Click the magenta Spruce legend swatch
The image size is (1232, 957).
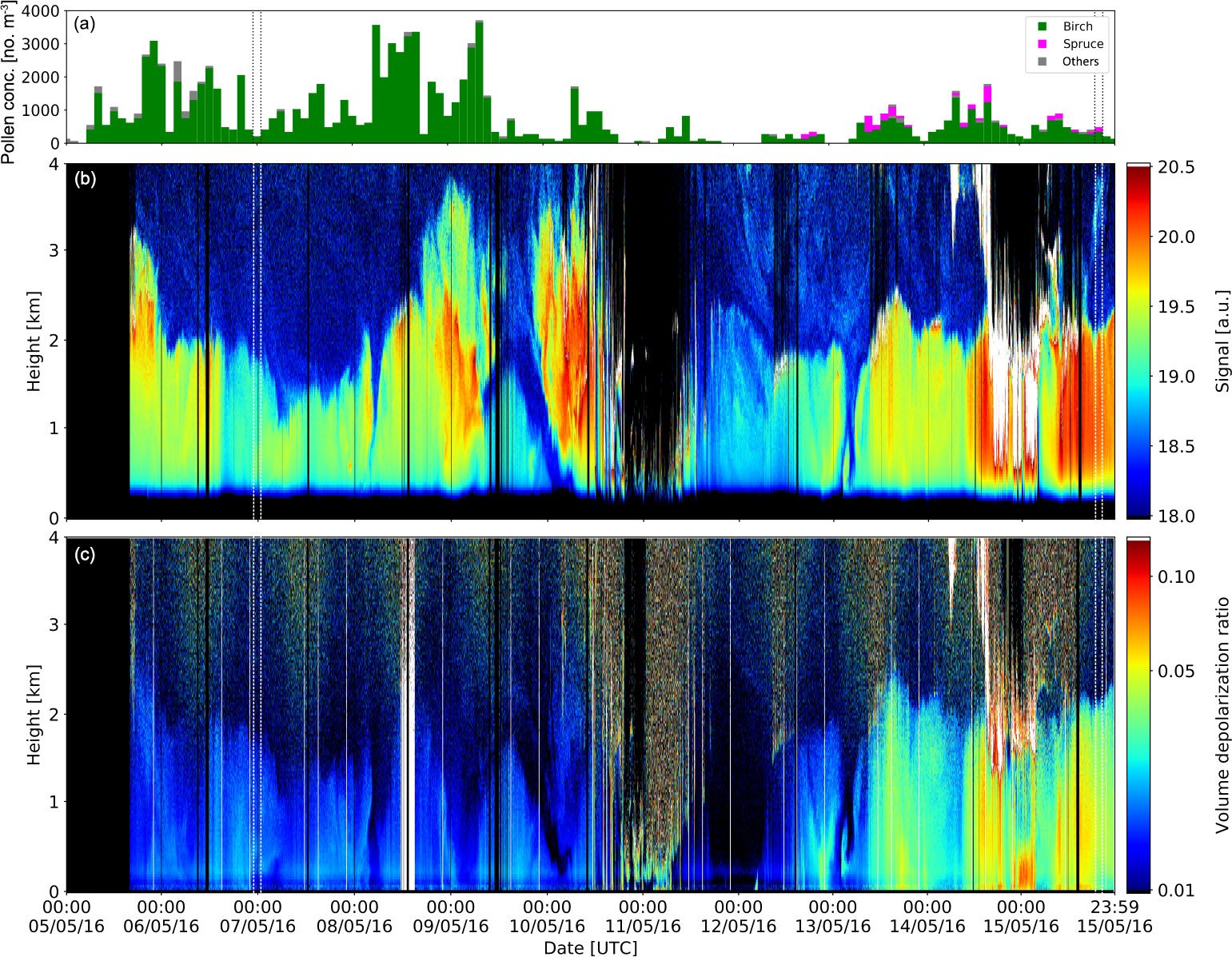(x=1042, y=44)
